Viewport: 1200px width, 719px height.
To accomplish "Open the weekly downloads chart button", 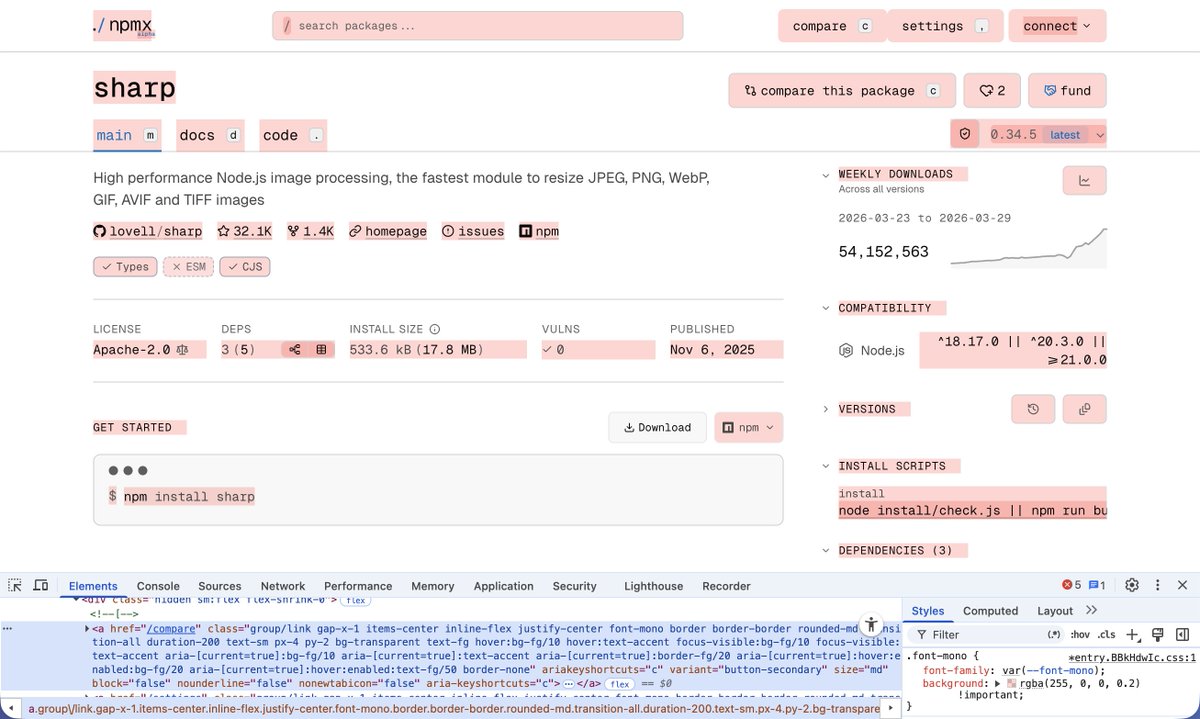I will 1084,181.
